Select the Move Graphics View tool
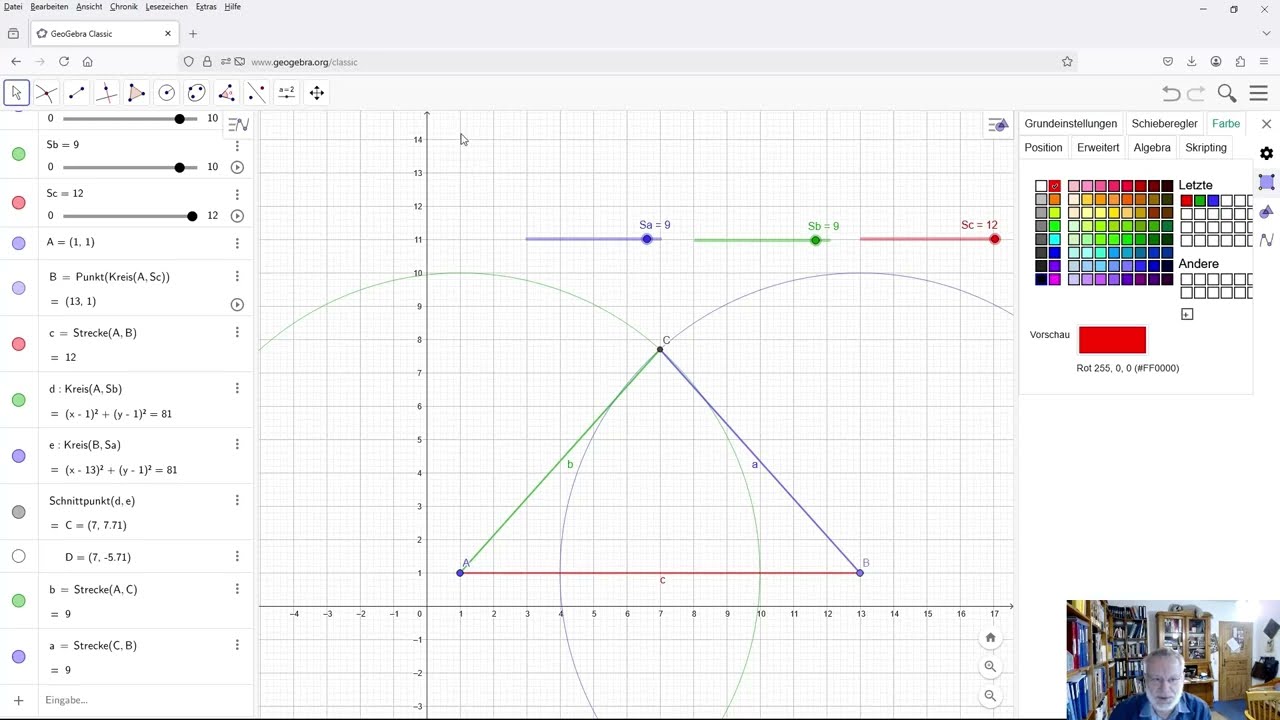1280x720 pixels. coord(316,93)
